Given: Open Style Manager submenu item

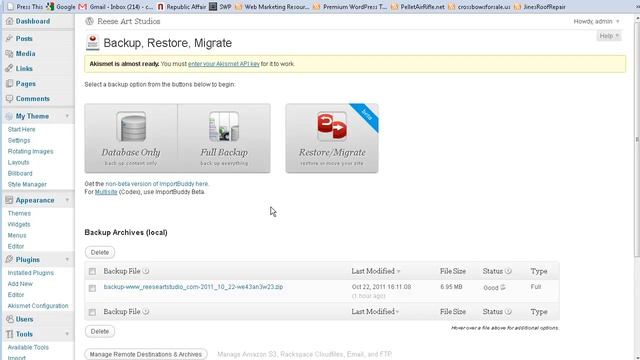Looking at the screenshot, I should [x=27, y=184].
